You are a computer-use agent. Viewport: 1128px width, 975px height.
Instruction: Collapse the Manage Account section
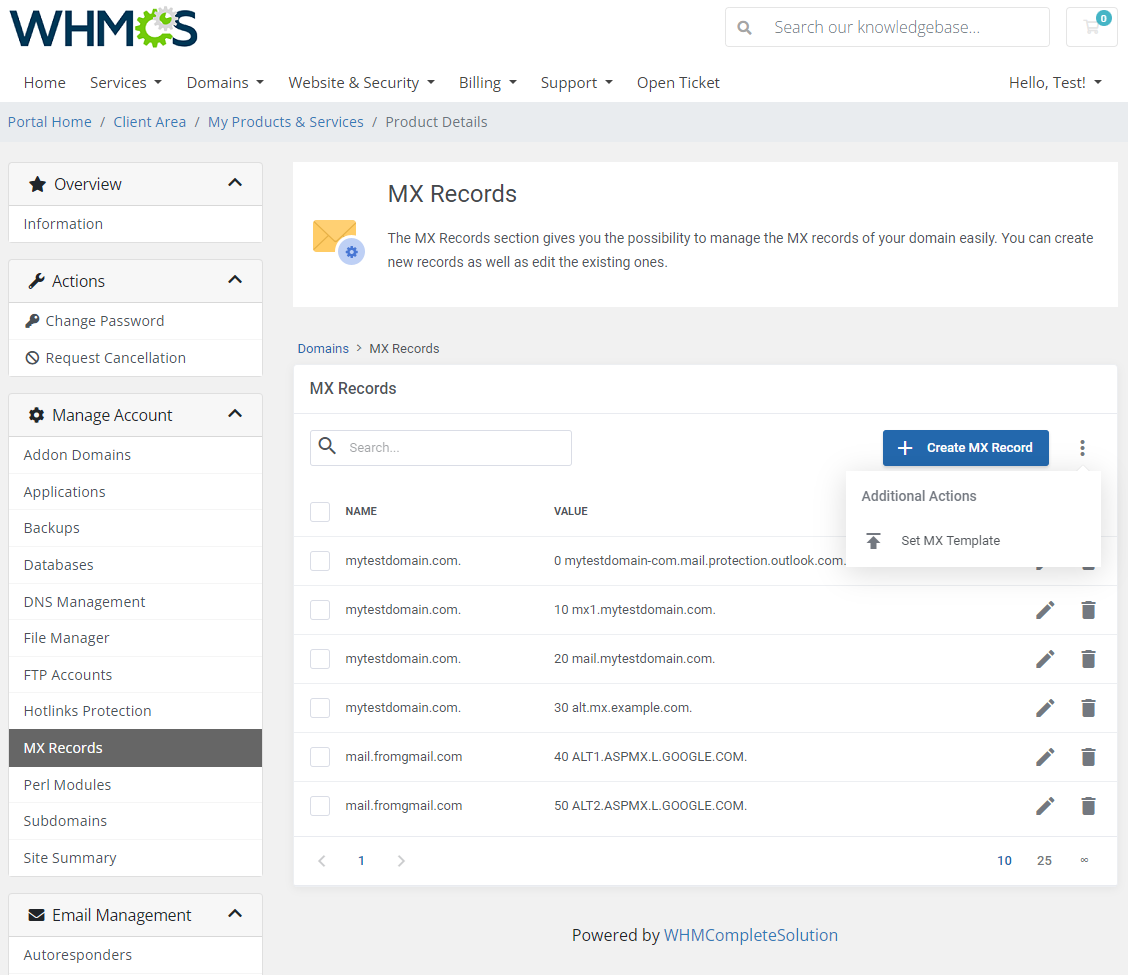click(x=235, y=413)
